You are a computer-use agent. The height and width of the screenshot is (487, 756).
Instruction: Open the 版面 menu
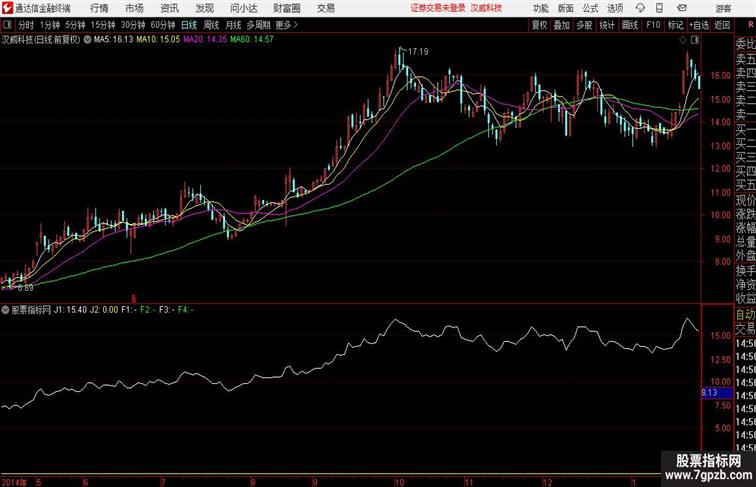(x=566, y=8)
